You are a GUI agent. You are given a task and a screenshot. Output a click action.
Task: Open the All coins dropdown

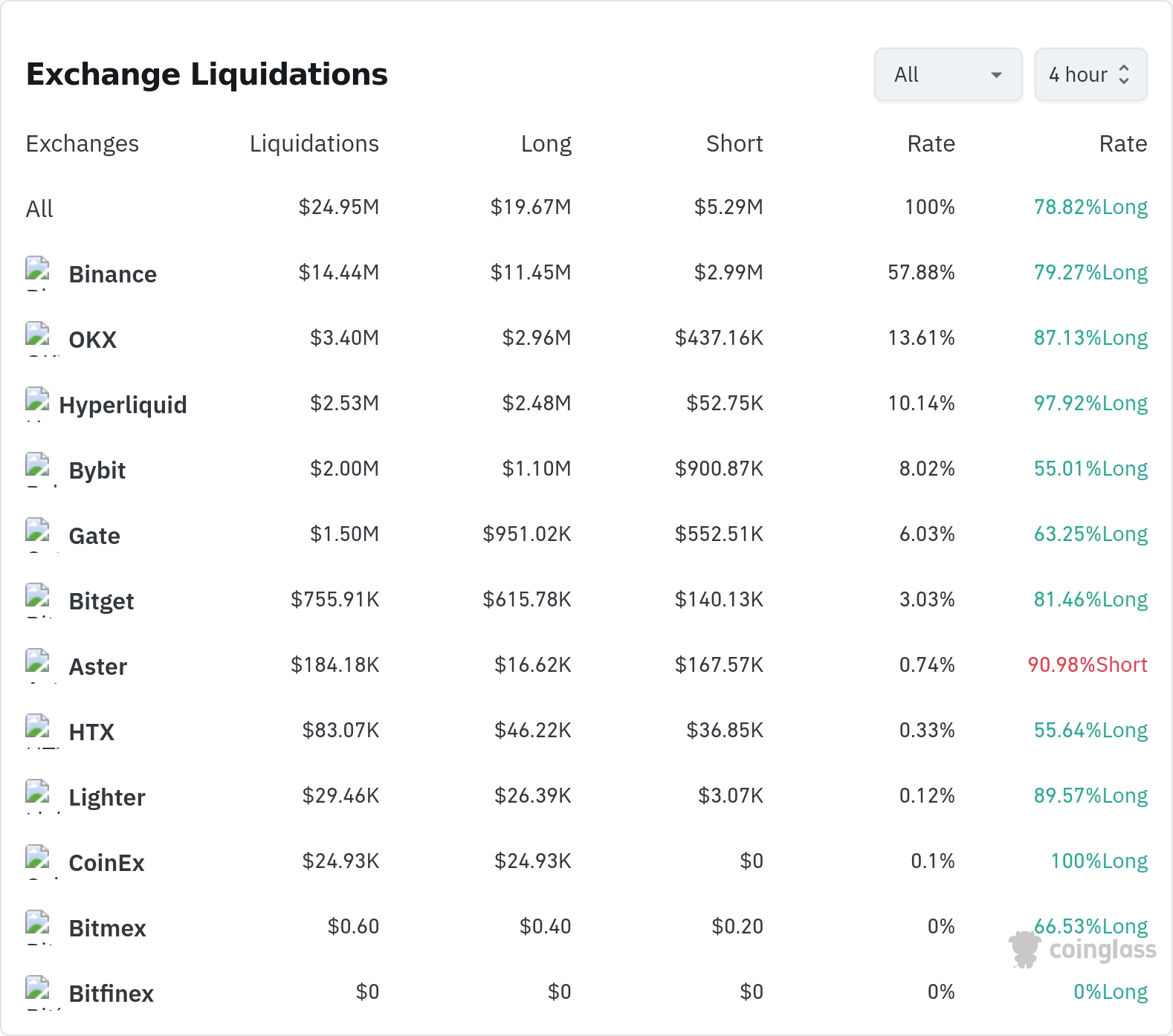pyautogui.click(x=948, y=74)
